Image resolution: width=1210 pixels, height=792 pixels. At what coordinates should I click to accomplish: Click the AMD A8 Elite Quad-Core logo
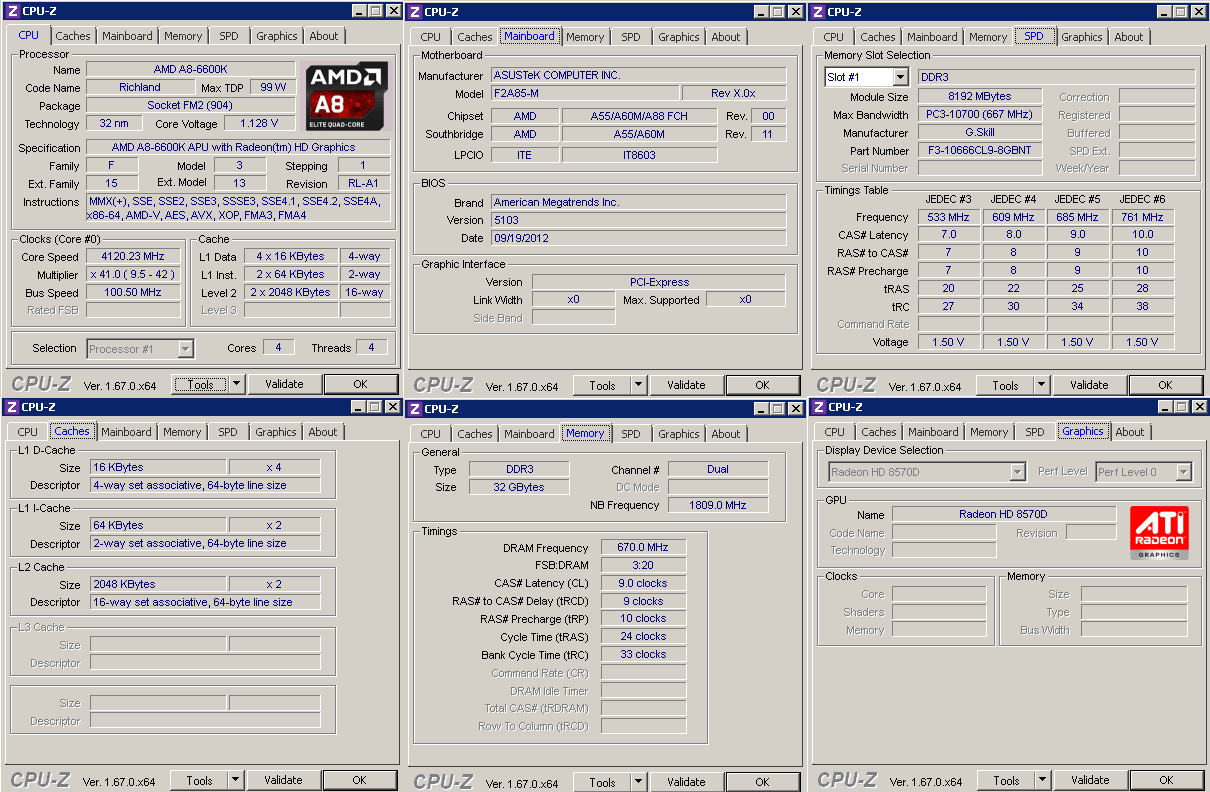tap(347, 97)
